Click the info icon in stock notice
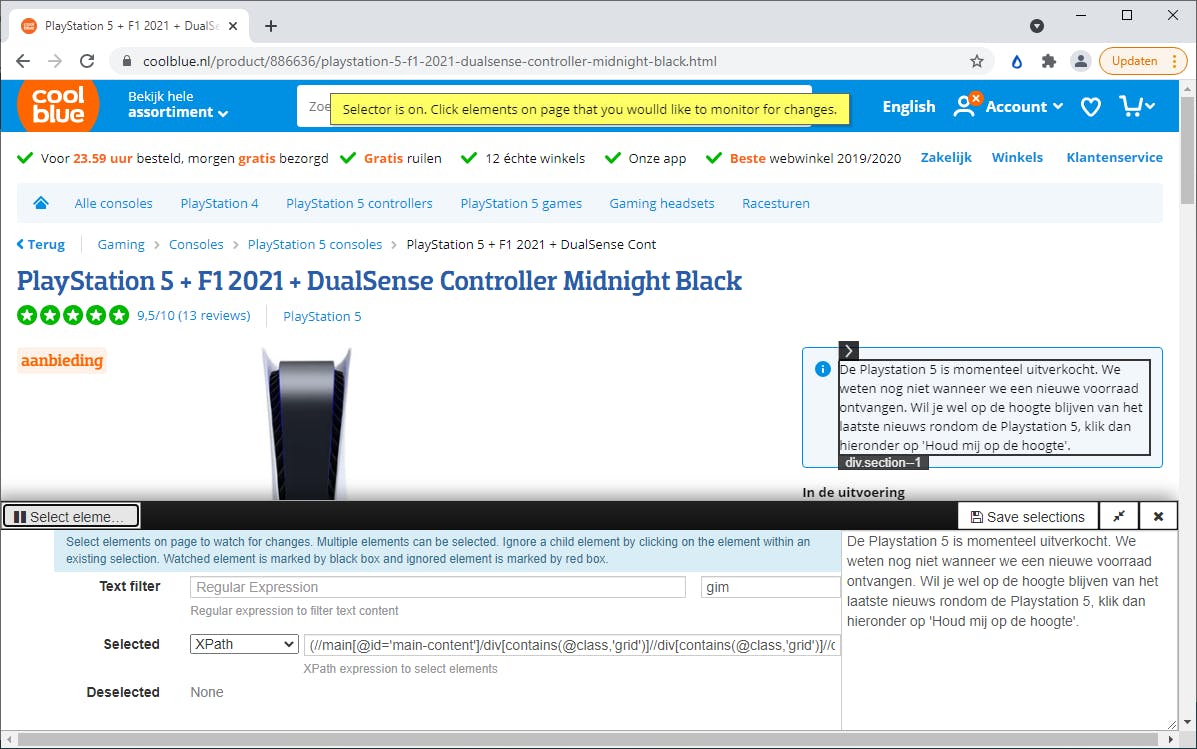The image size is (1197, 749). point(822,370)
